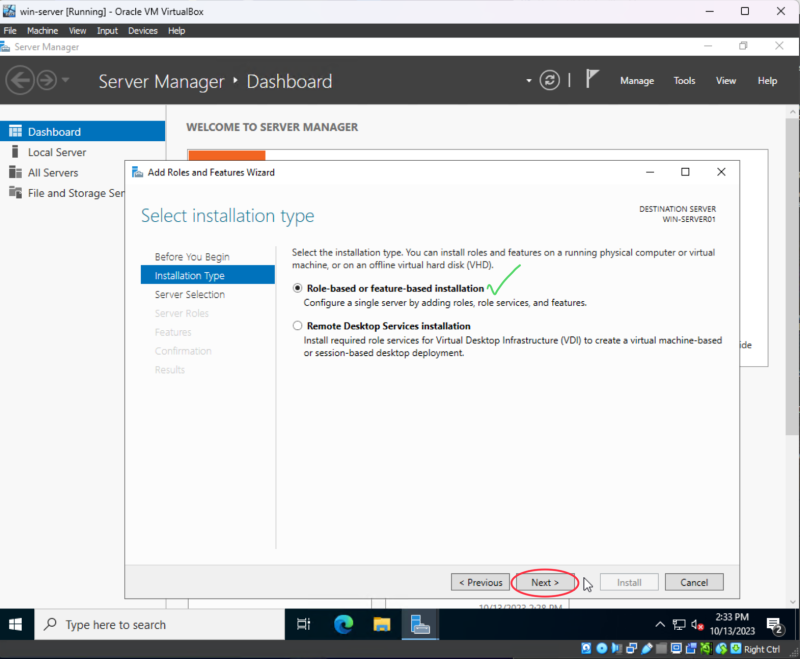Open the Manage menu
Image resolution: width=800 pixels, height=659 pixels.
pyautogui.click(x=637, y=81)
